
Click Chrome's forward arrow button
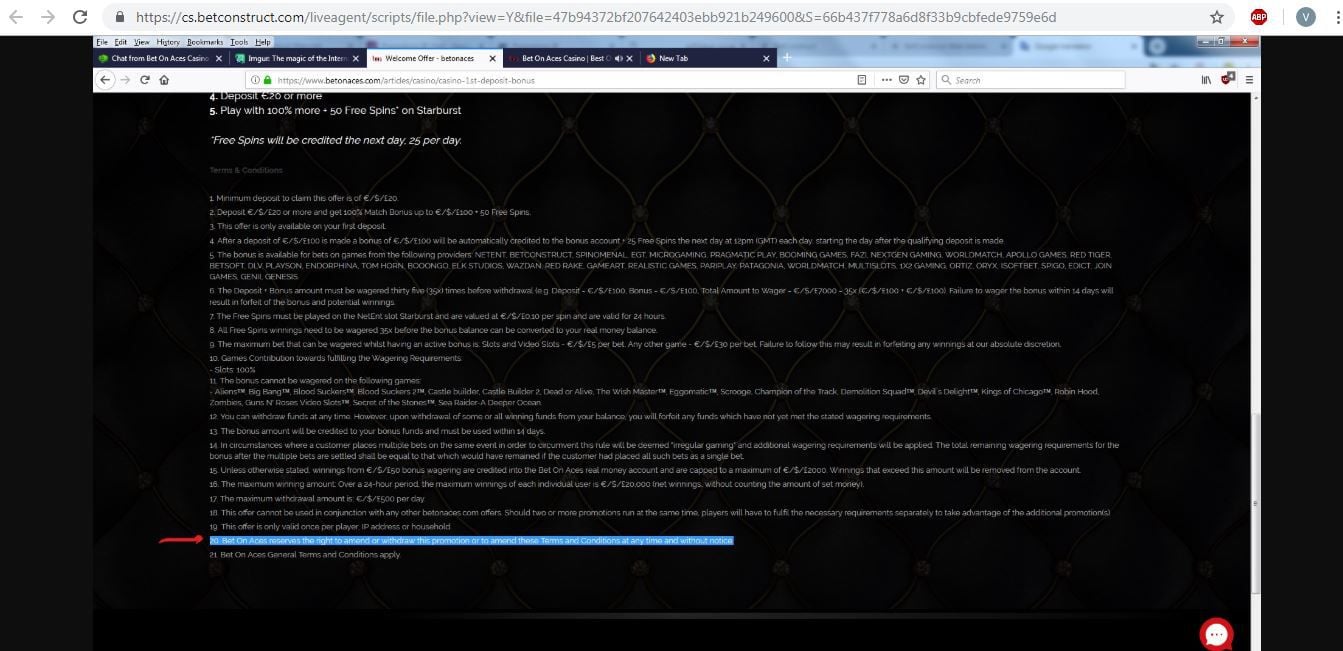coord(47,17)
